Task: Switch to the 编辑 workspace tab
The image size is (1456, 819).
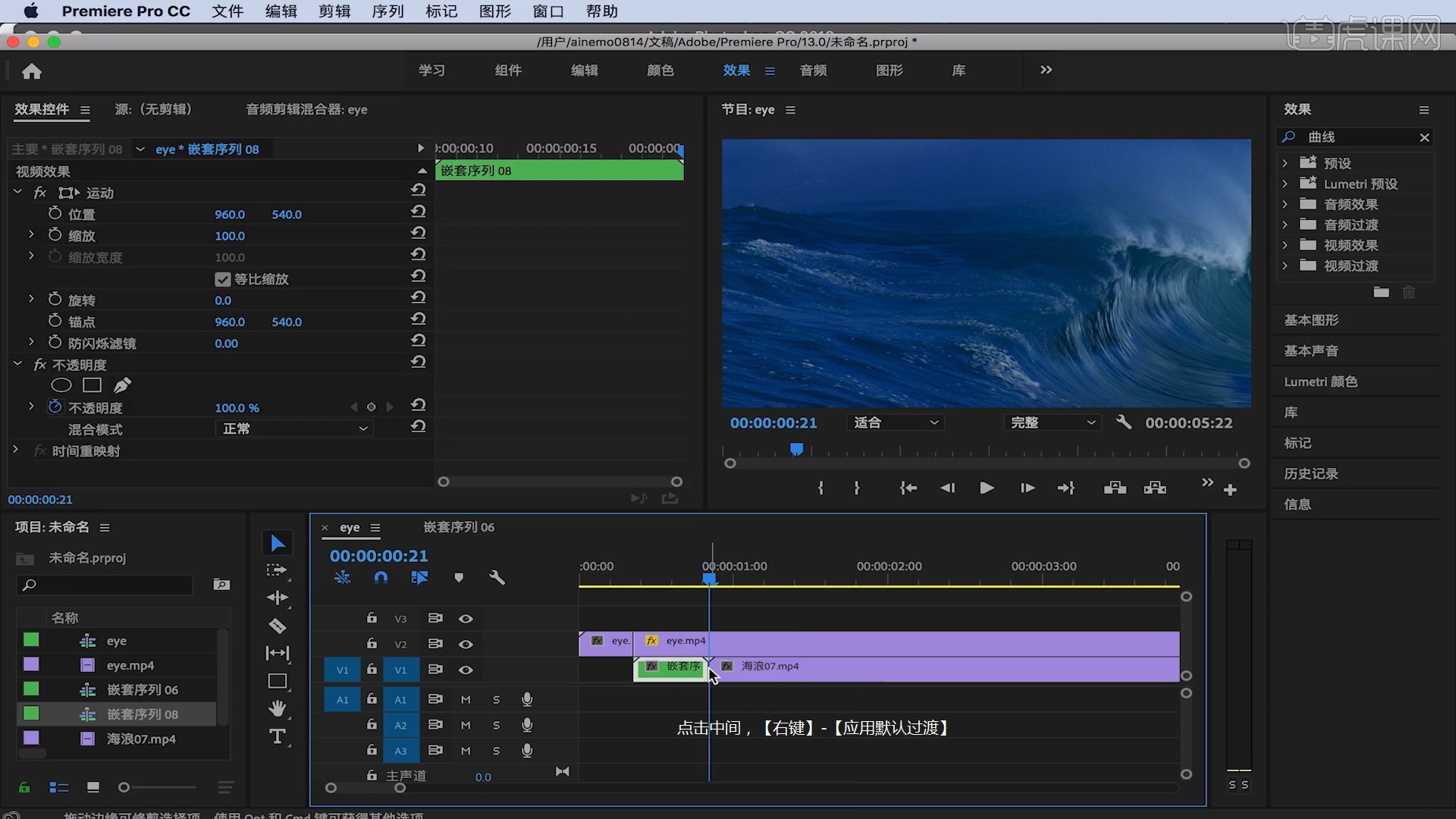Action: click(x=585, y=71)
